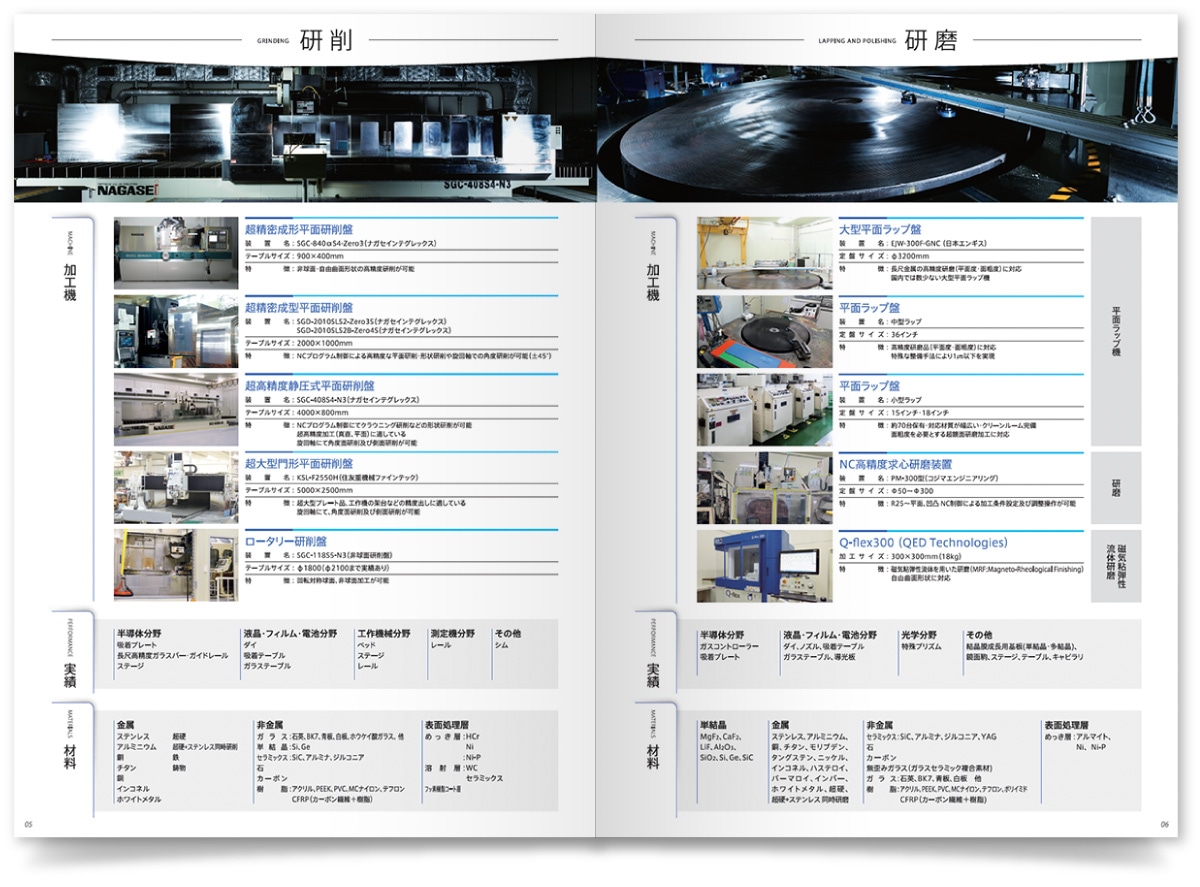
Task: Select the NC高精度求心研磨装置 photo
Action: 764,487
